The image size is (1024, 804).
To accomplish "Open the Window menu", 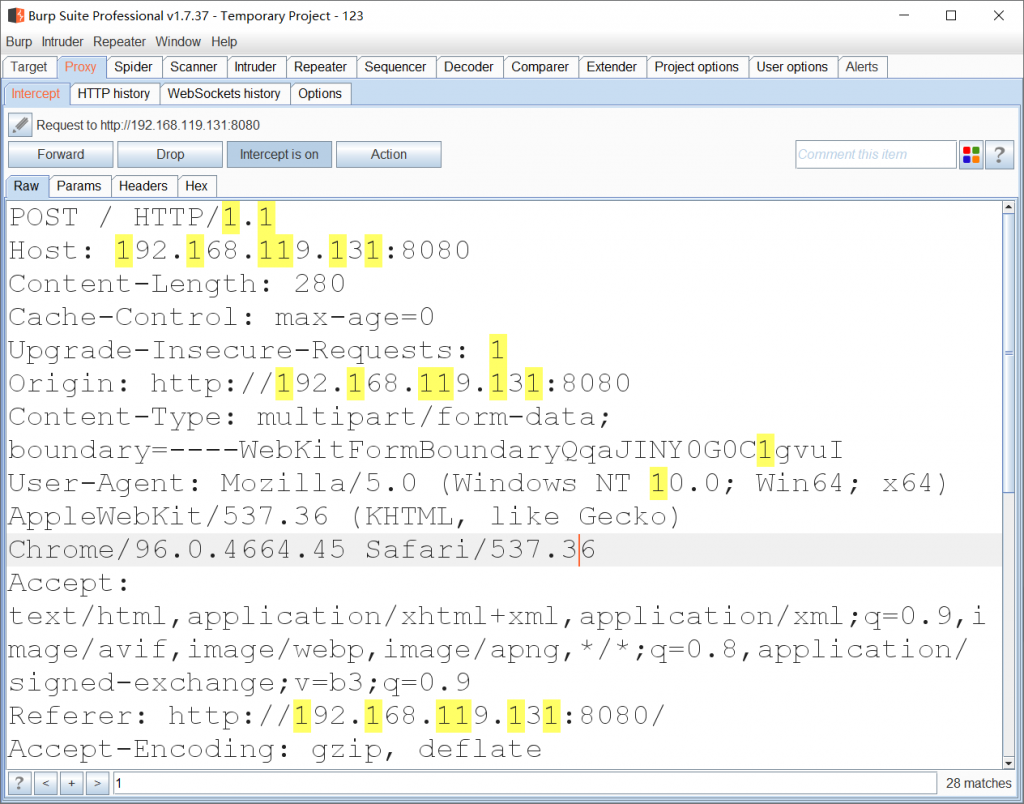I will tap(178, 42).
